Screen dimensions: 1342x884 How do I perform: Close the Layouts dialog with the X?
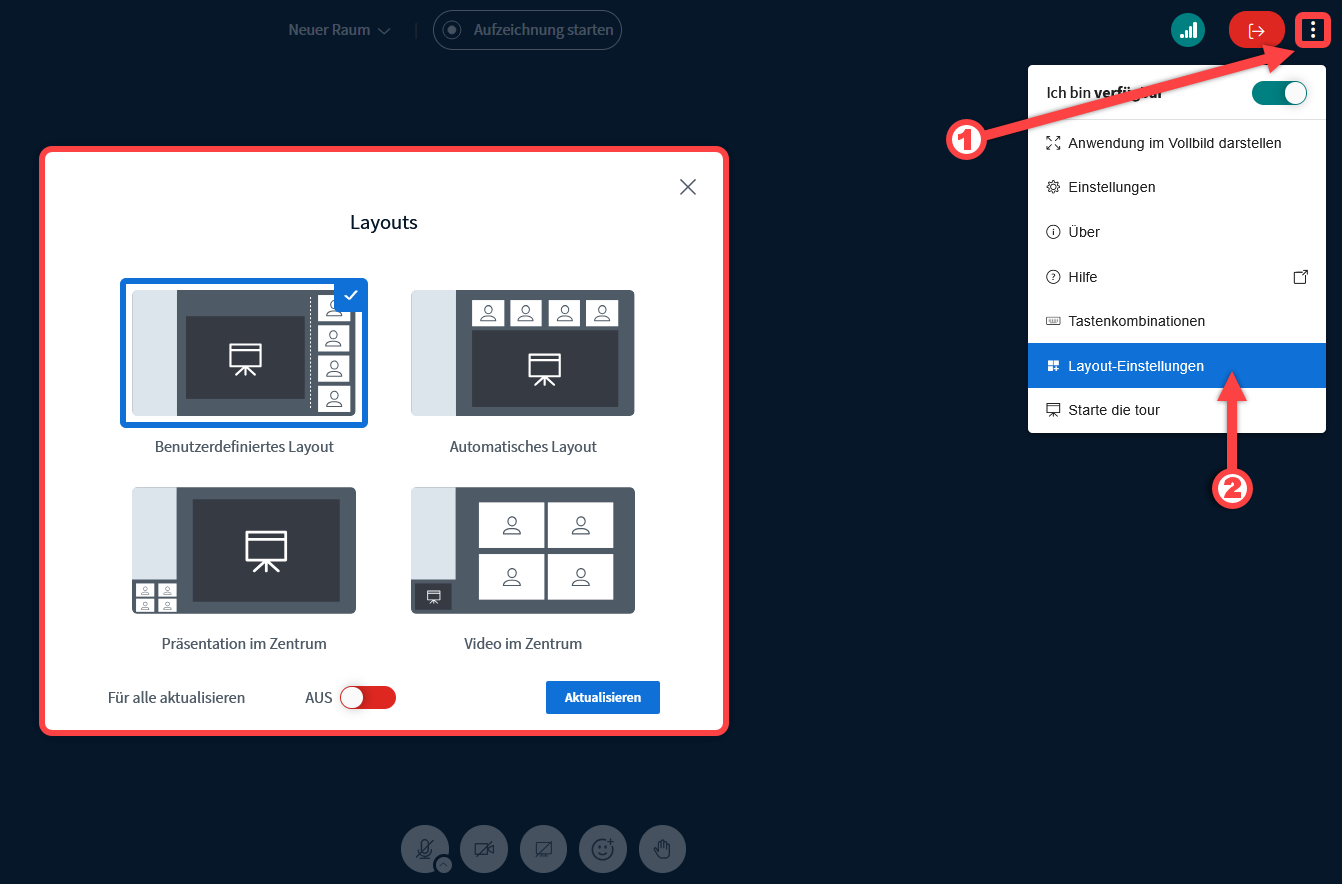(688, 187)
